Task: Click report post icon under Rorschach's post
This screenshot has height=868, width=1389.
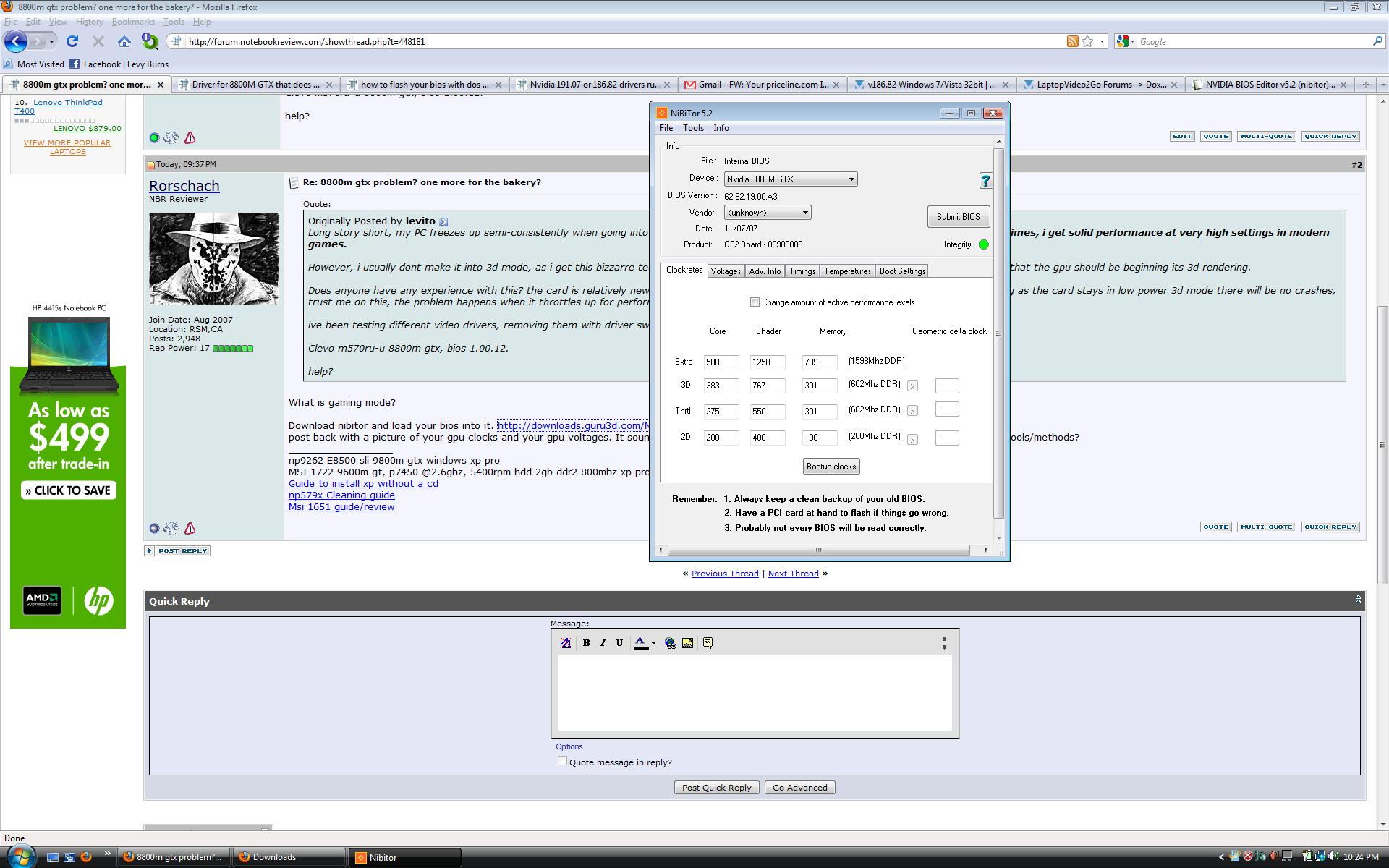Action: (x=190, y=528)
